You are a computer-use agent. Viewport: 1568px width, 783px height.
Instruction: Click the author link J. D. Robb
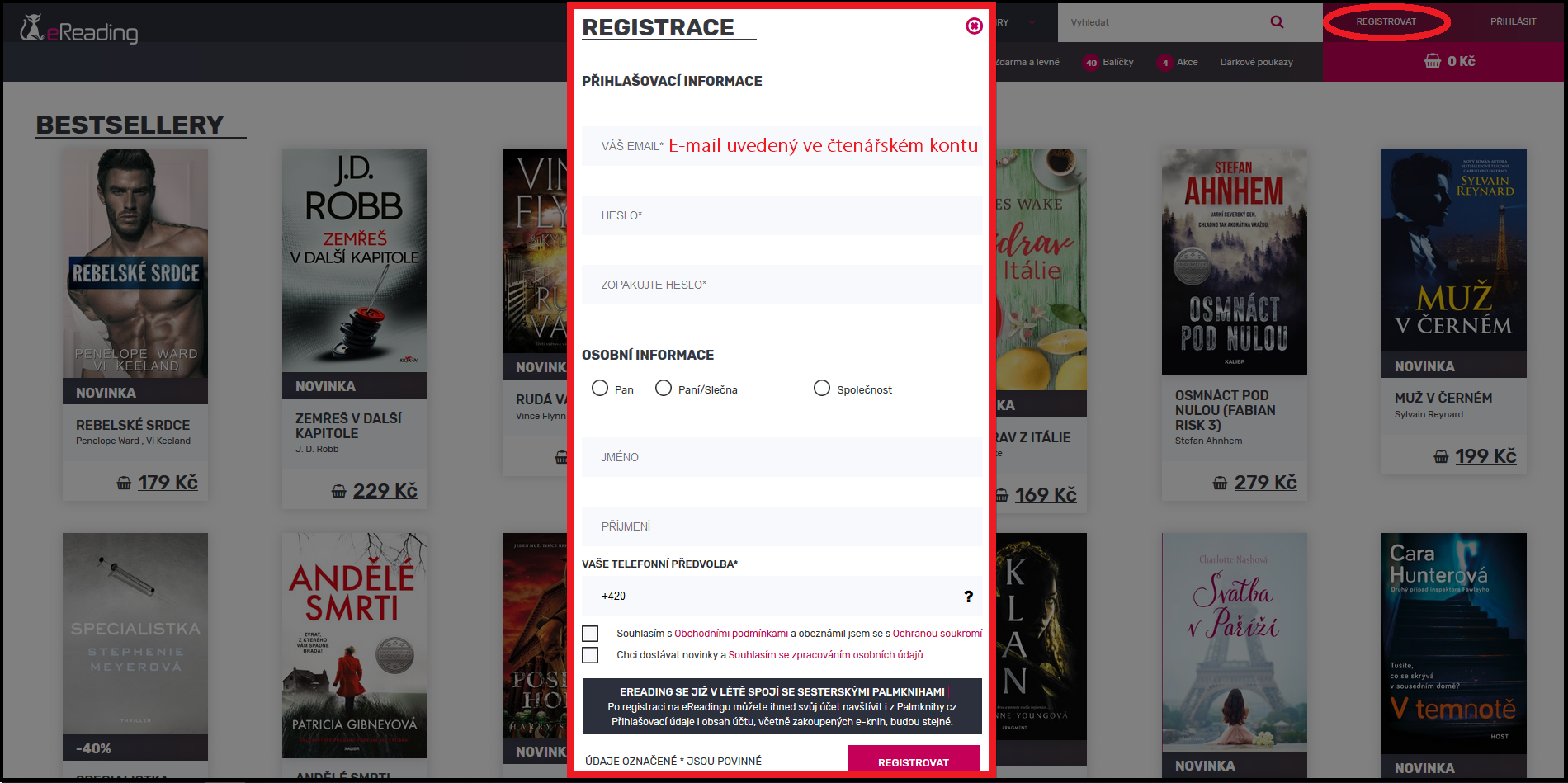point(317,450)
